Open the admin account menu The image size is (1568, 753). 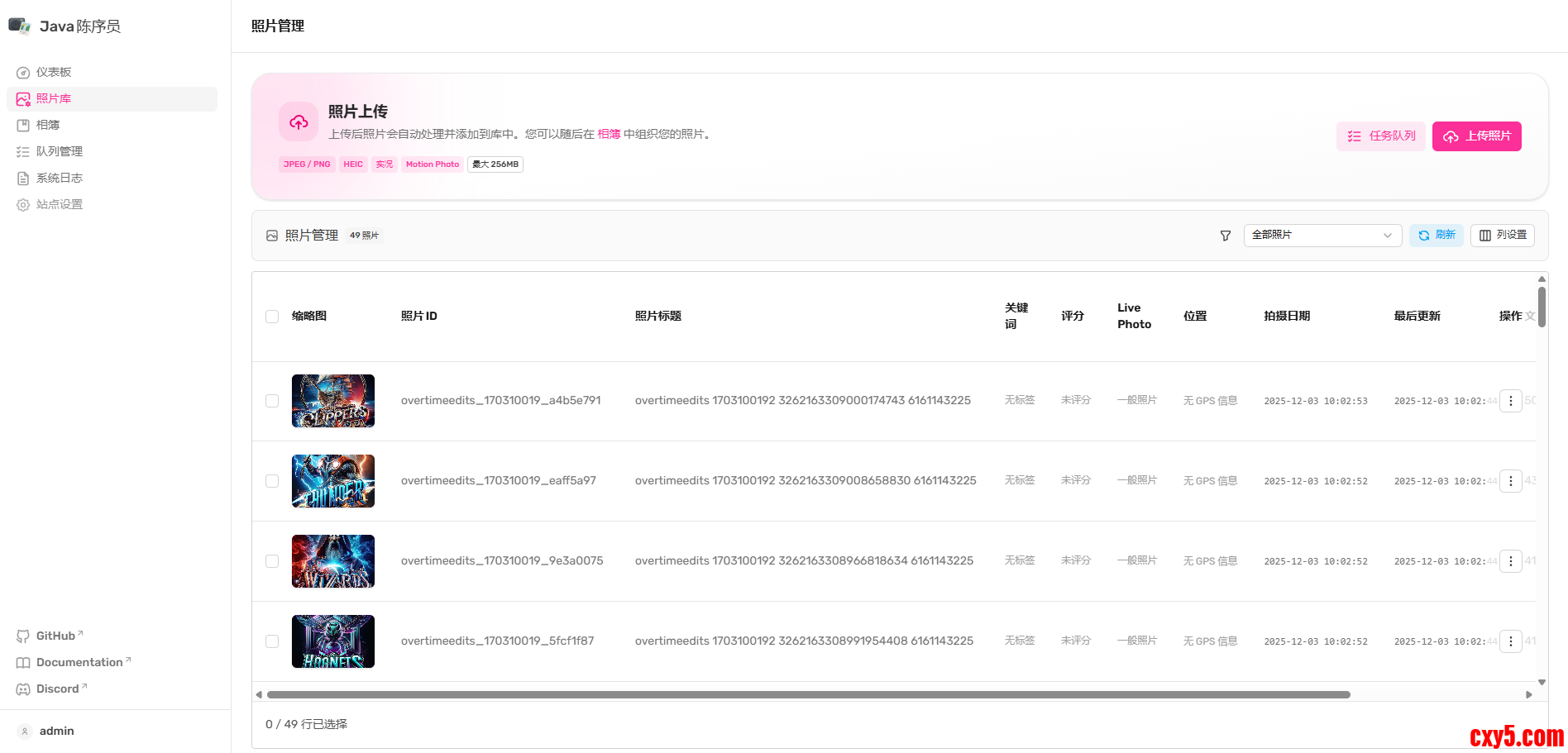(x=56, y=732)
